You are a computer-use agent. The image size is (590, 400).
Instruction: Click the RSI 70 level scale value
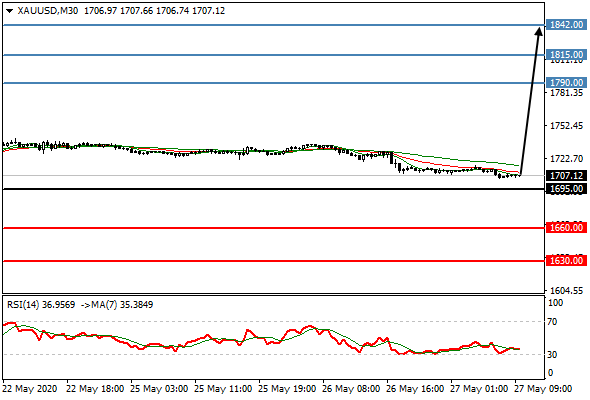(x=552, y=322)
